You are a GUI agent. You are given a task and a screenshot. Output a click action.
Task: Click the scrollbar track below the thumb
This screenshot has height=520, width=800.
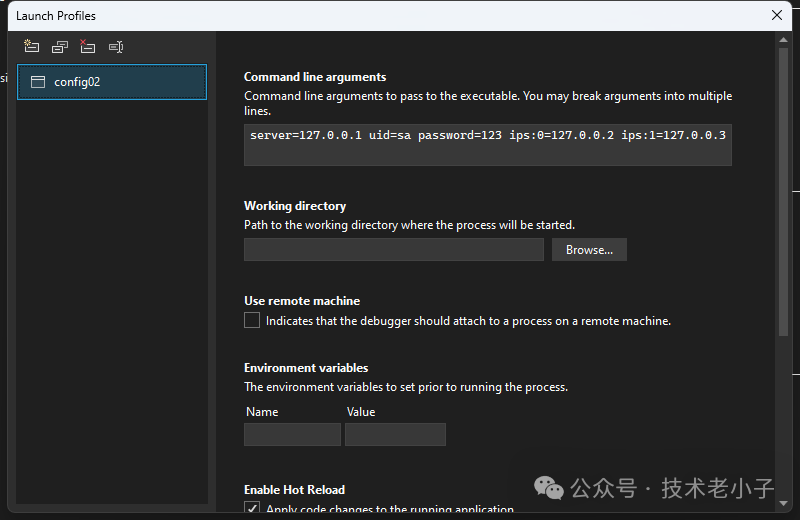(x=783, y=420)
